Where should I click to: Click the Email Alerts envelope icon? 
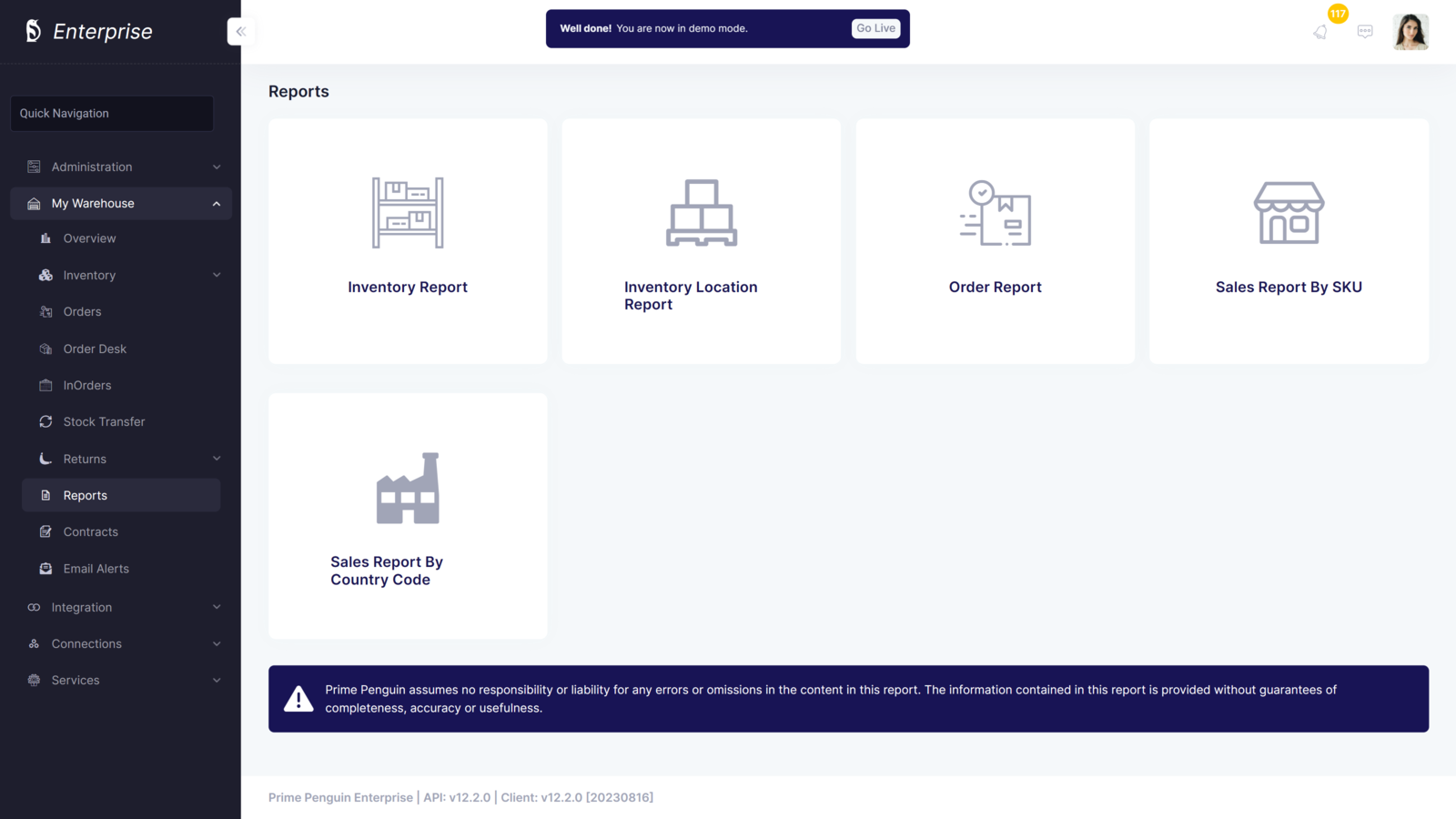pos(45,569)
